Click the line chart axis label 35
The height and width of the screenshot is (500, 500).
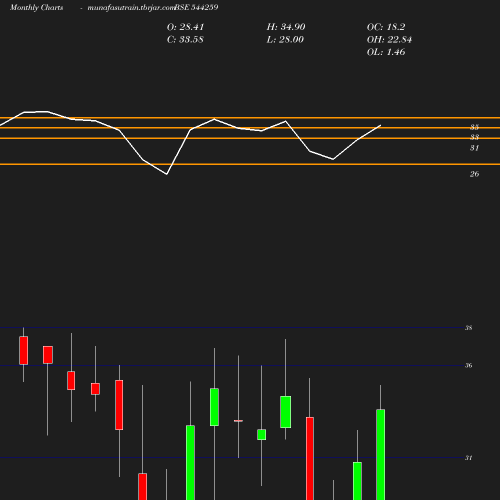(474, 127)
